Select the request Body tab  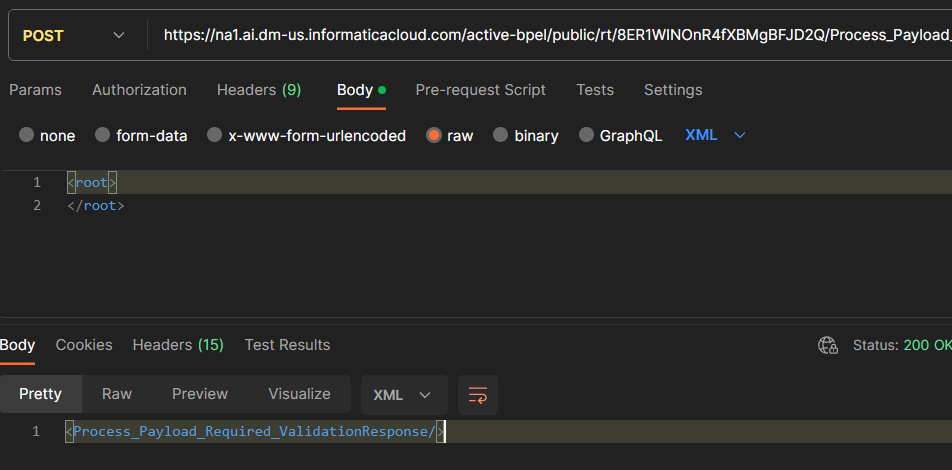click(x=361, y=90)
